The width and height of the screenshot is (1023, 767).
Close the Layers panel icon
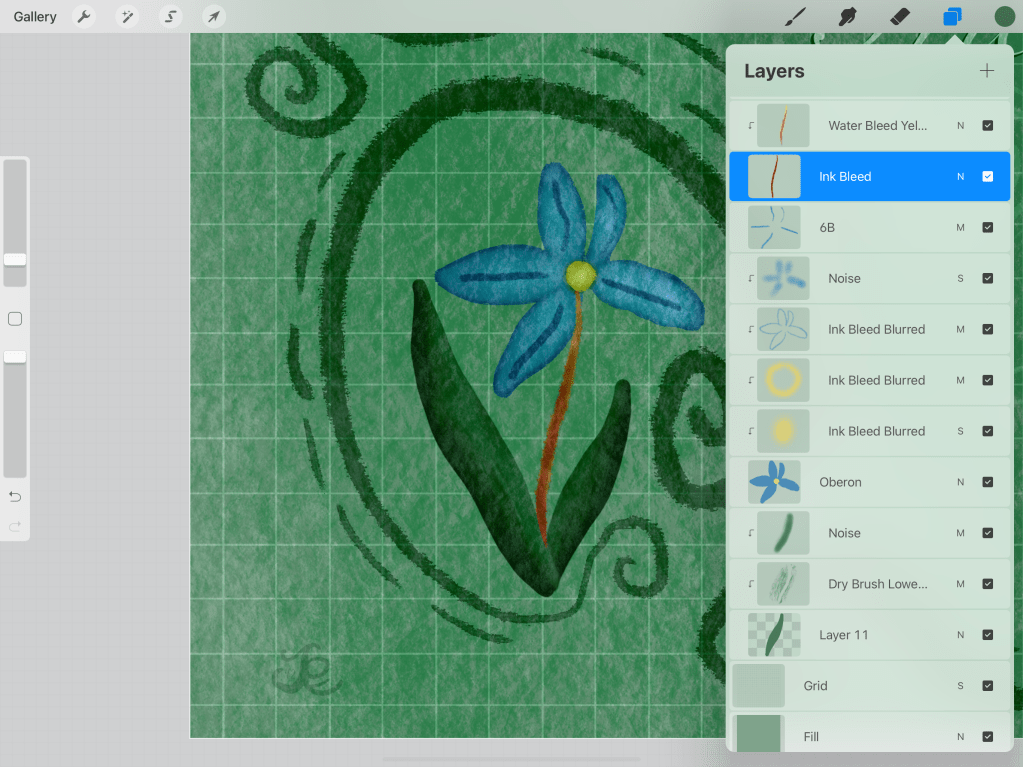[952, 17]
